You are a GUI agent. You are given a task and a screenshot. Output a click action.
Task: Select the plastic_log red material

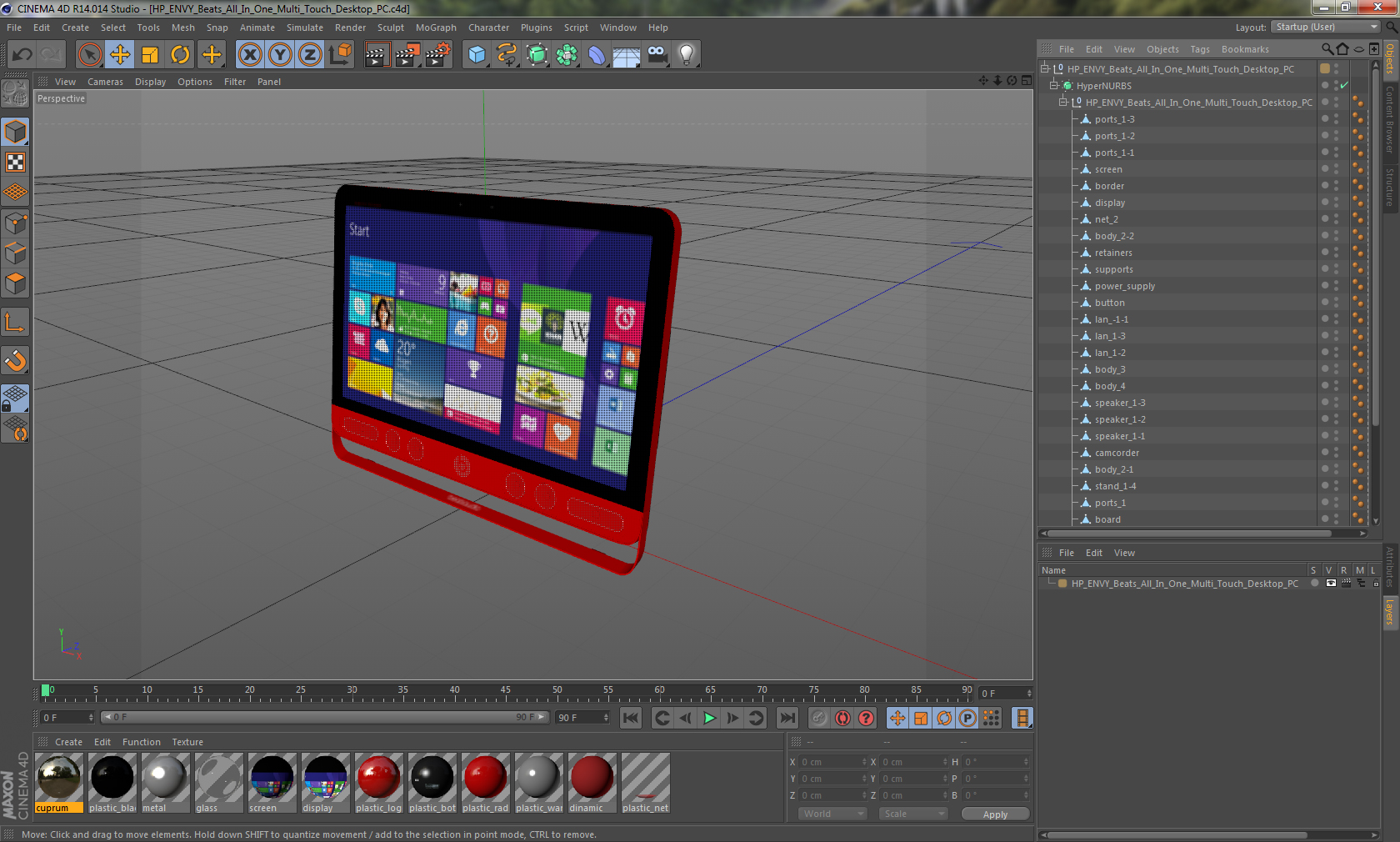coord(378,783)
